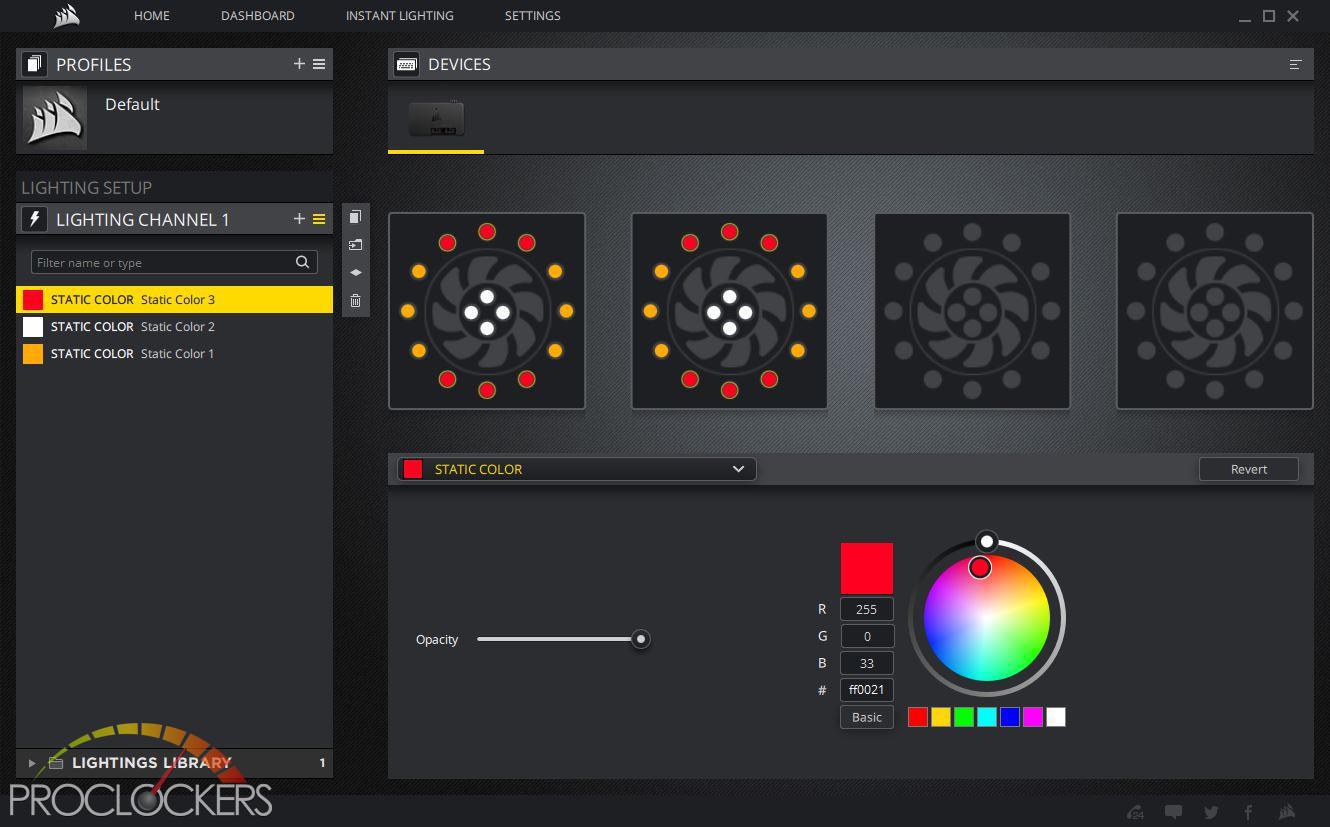
Task: Click the orange swatch of Static Color 1
Action: point(33,353)
